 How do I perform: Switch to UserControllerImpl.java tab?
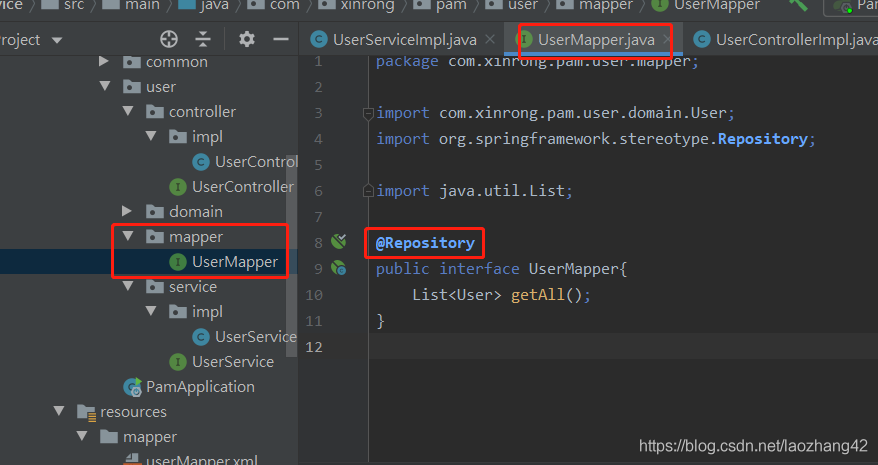coord(796,40)
